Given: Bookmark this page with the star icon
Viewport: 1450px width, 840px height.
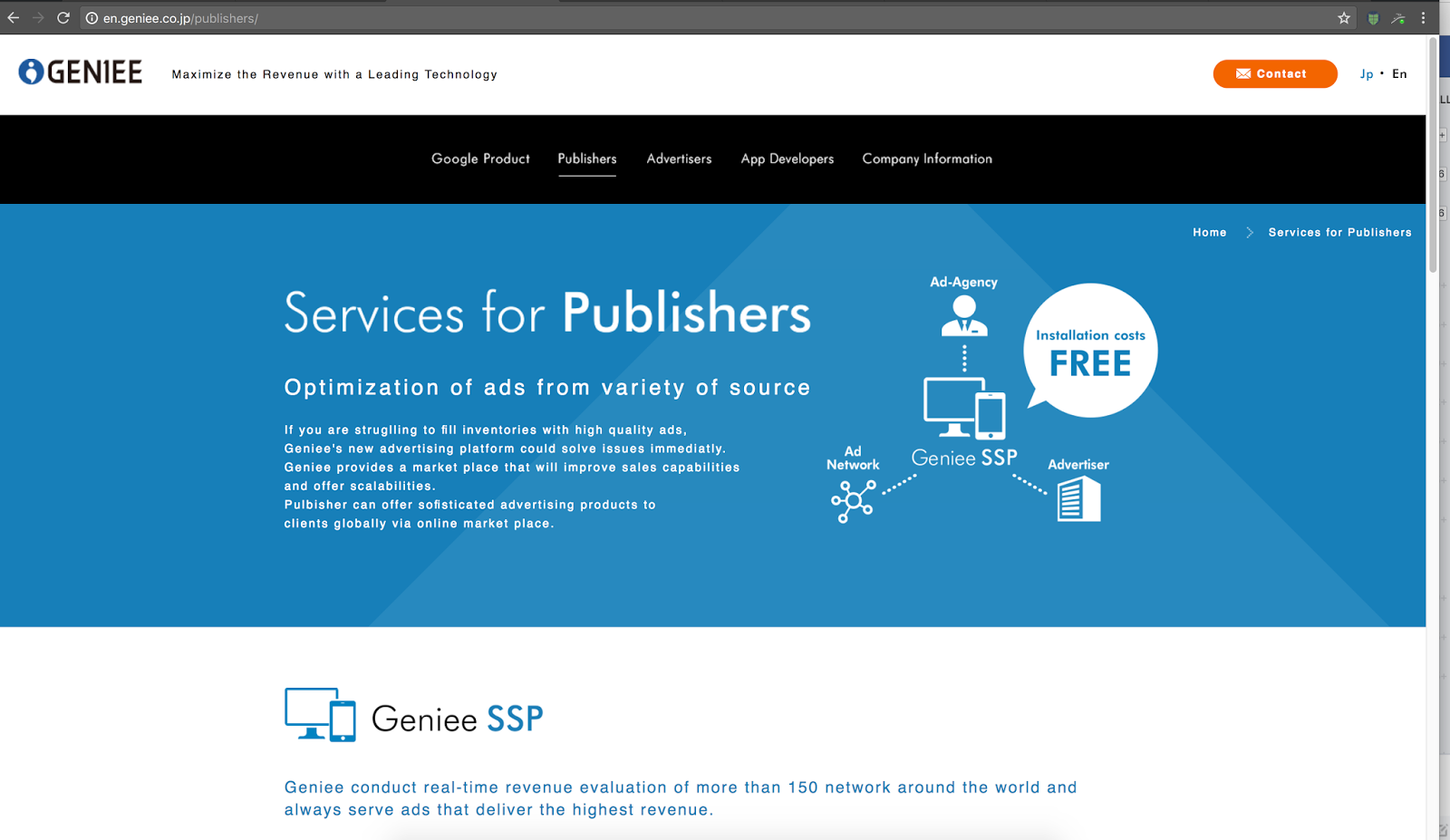Looking at the screenshot, I should [x=1344, y=18].
